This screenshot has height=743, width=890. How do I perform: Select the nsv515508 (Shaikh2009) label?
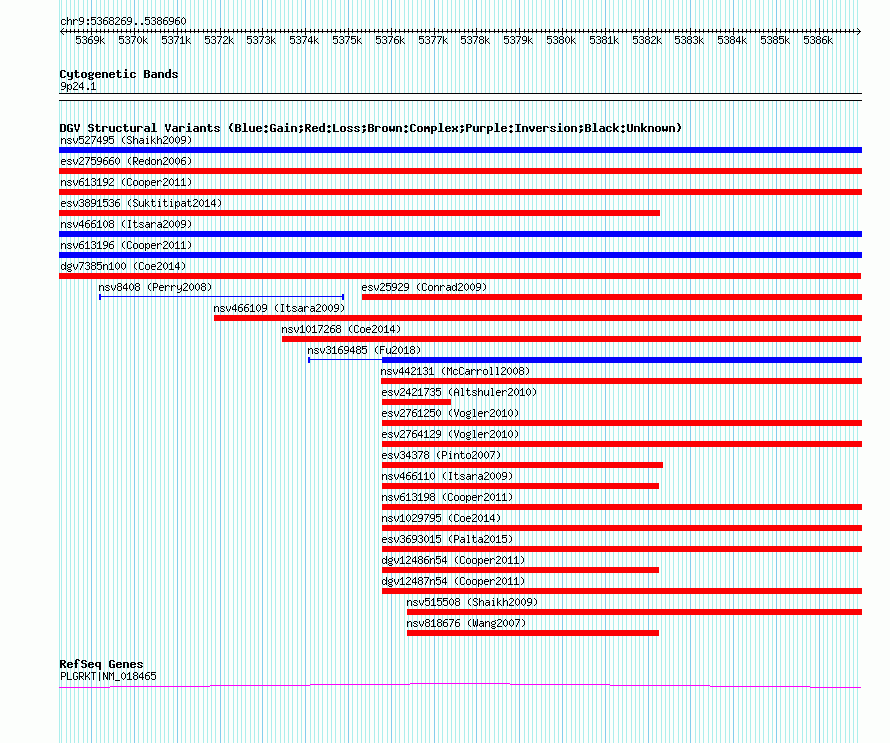472,602
